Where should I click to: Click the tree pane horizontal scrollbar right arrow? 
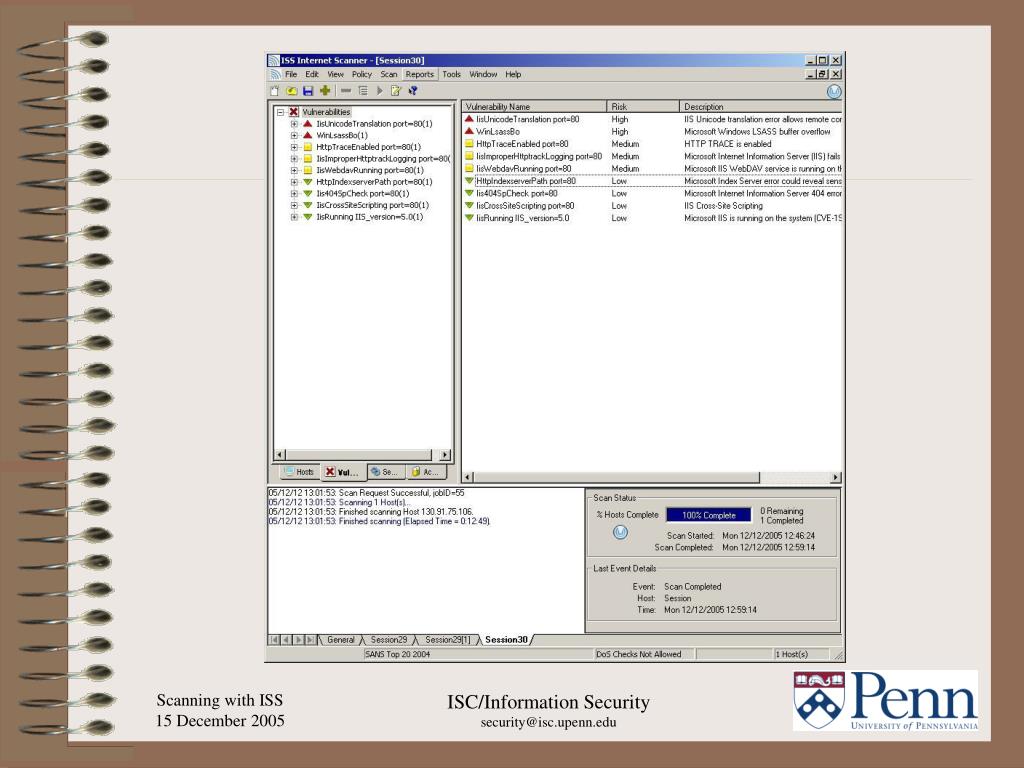click(x=445, y=455)
